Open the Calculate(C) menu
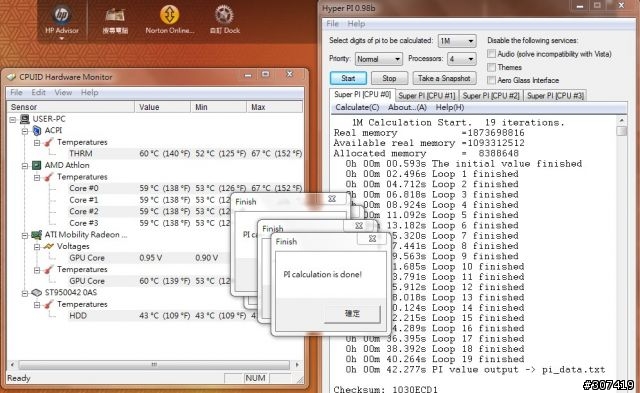 [357, 107]
